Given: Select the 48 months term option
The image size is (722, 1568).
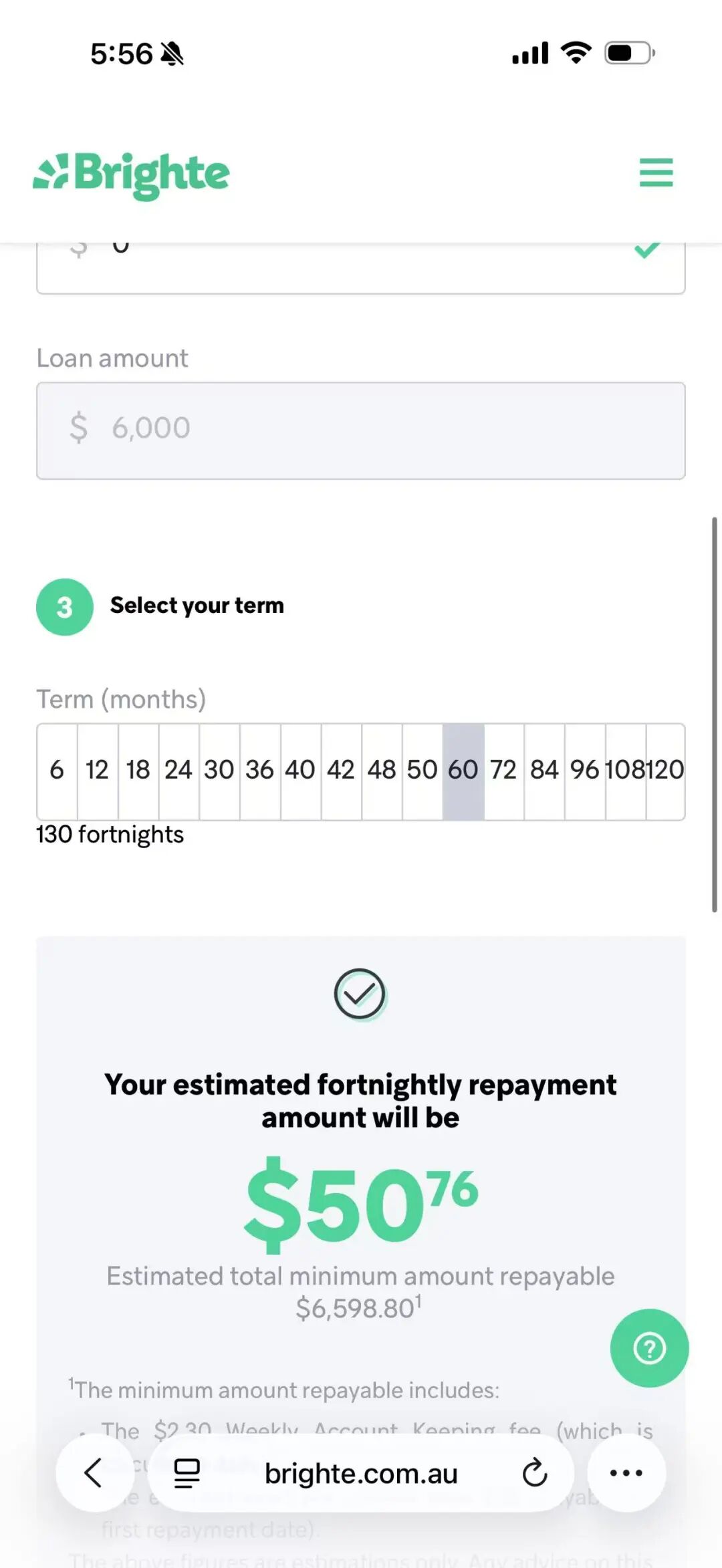Looking at the screenshot, I should point(382,771).
